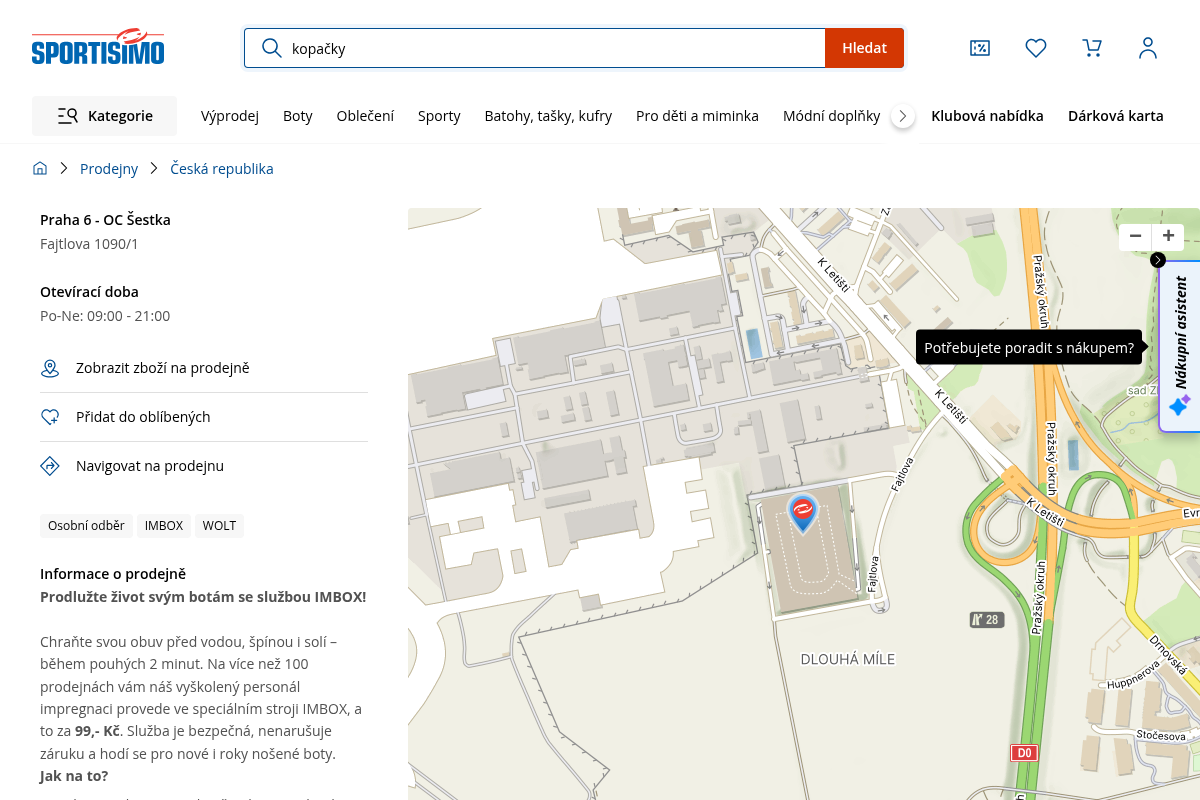Open the Kategorie menu
The width and height of the screenshot is (1200, 800).
104,116
